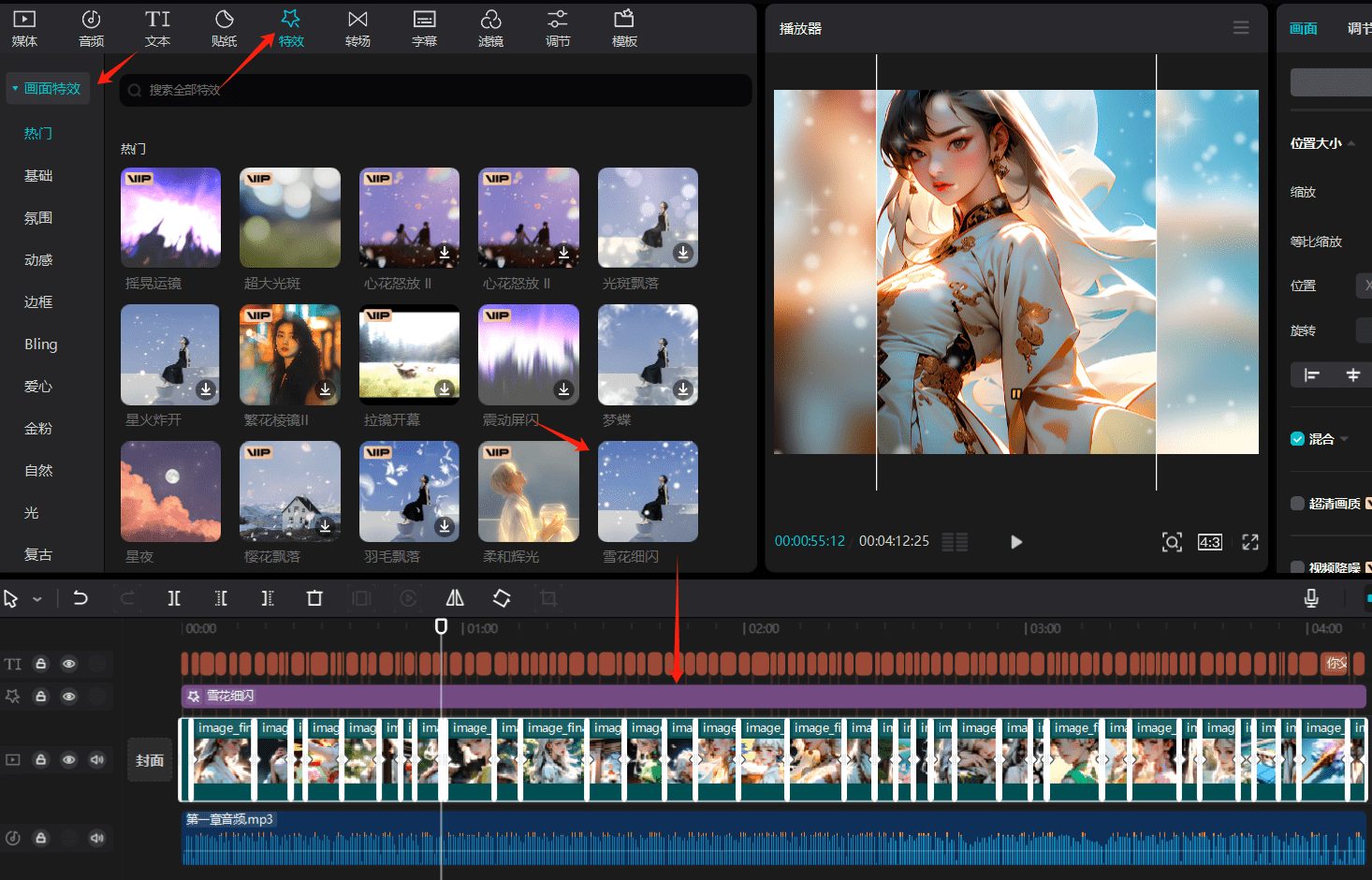This screenshot has height=880, width=1372.
Task: Hide the main video track
Action: pos(68,759)
